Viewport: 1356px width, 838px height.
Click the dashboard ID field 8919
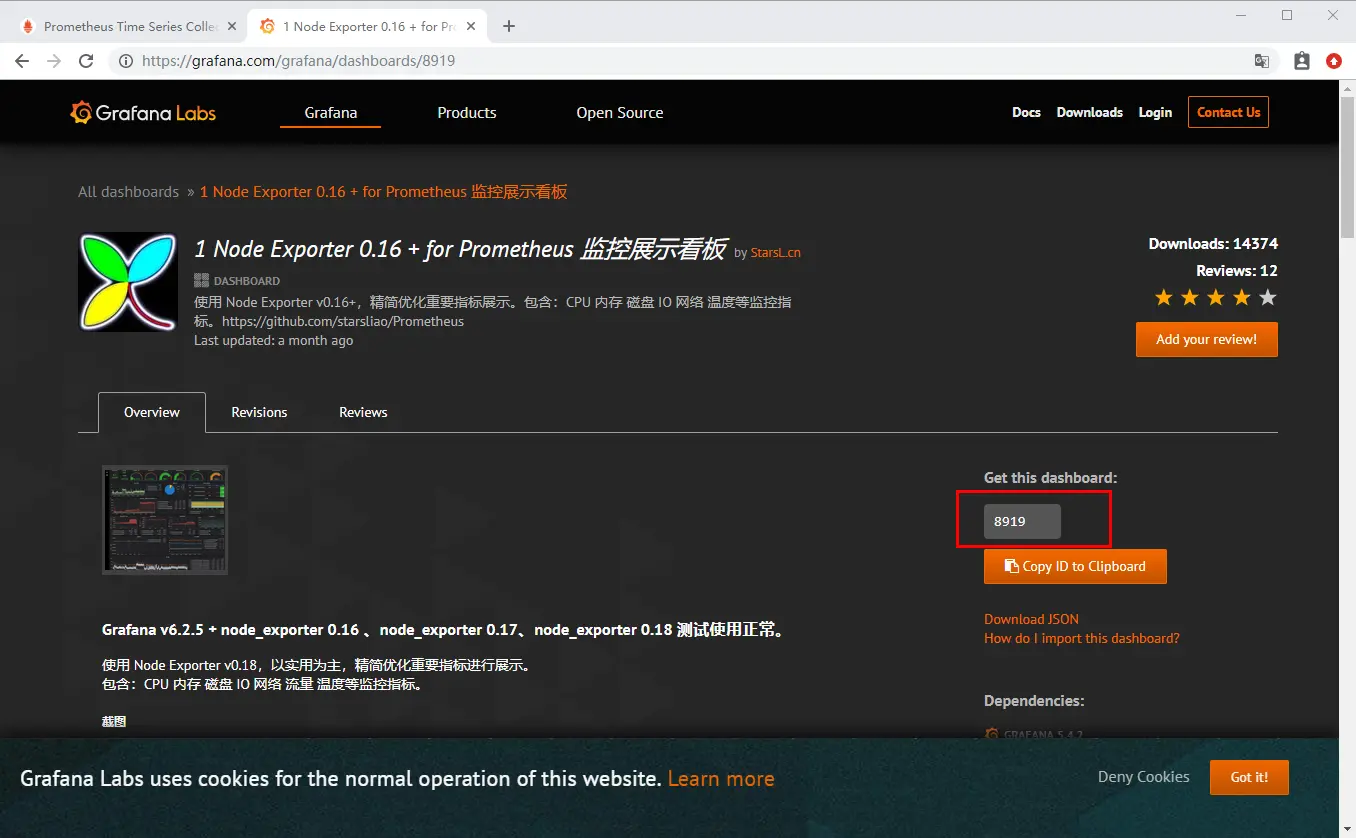(1022, 521)
